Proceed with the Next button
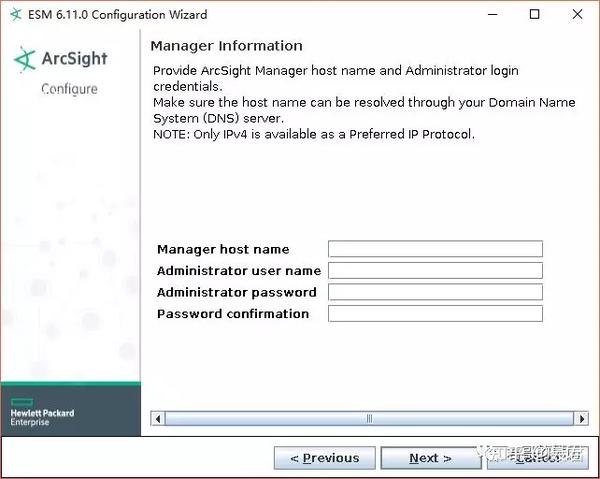600x479 pixels. [430, 458]
